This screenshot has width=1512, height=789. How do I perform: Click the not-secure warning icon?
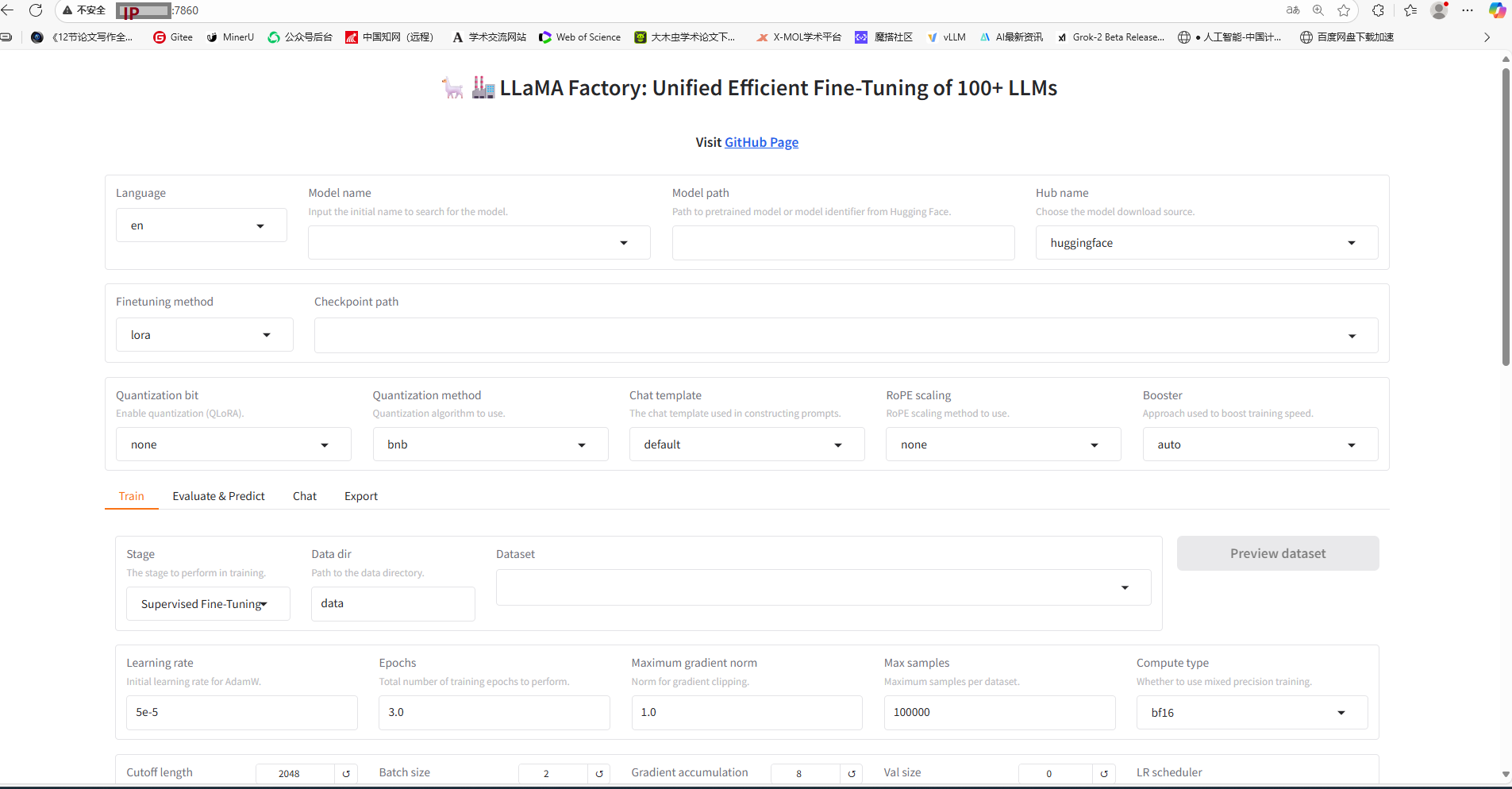pyautogui.click(x=68, y=10)
